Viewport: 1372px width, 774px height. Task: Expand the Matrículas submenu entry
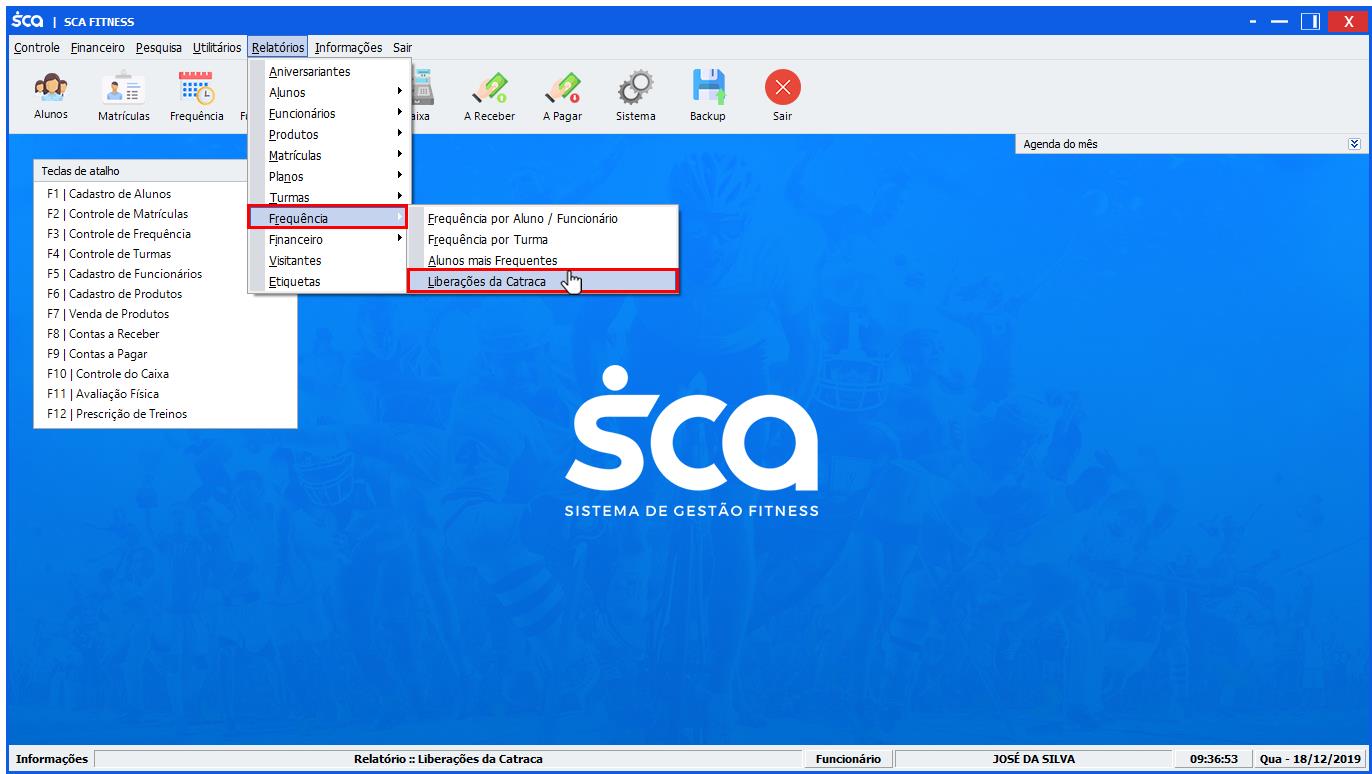pos(329,156)
